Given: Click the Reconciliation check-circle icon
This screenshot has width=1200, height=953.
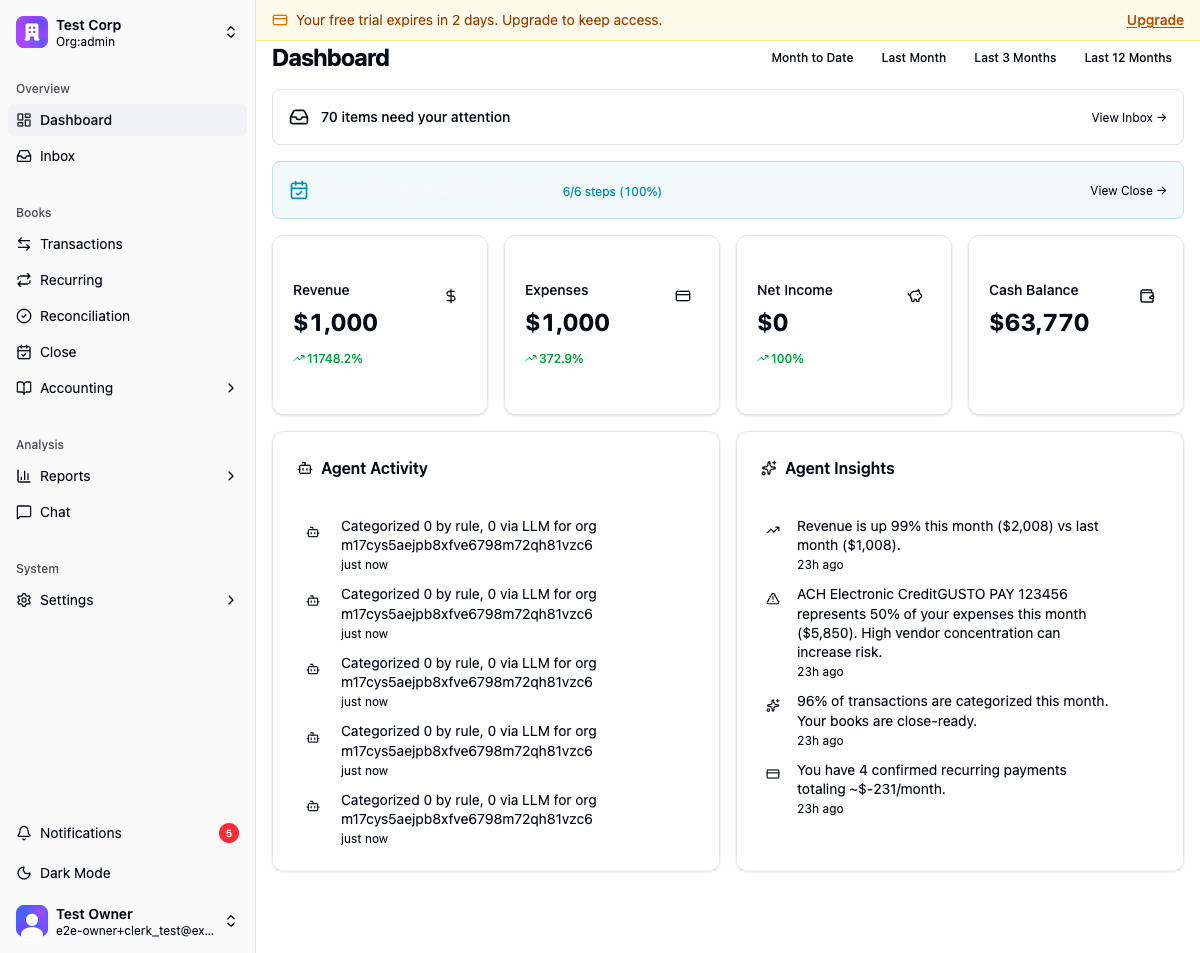Looking at the screenshot, I should click(x=24, y=316).
